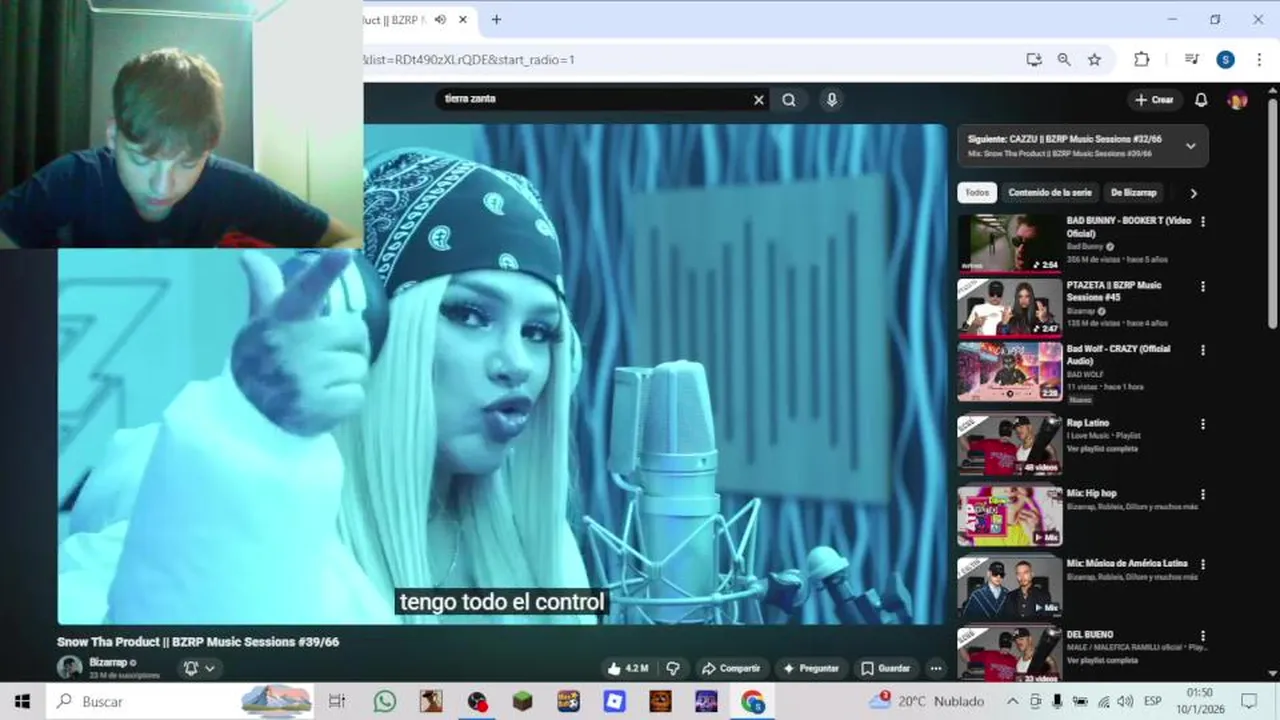Click the Bizarrap channel name

(108, 662)
